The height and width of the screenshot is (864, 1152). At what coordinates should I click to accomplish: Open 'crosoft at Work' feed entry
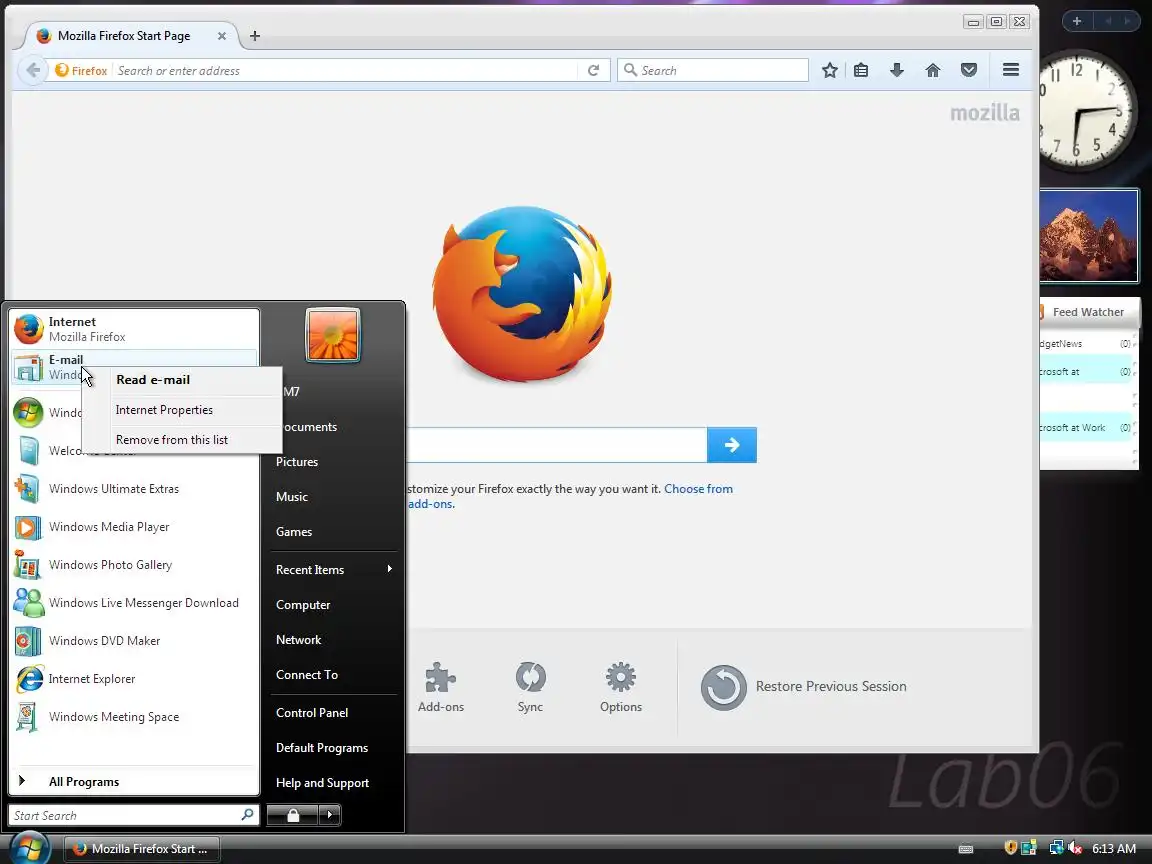(x=1086, y=428)
